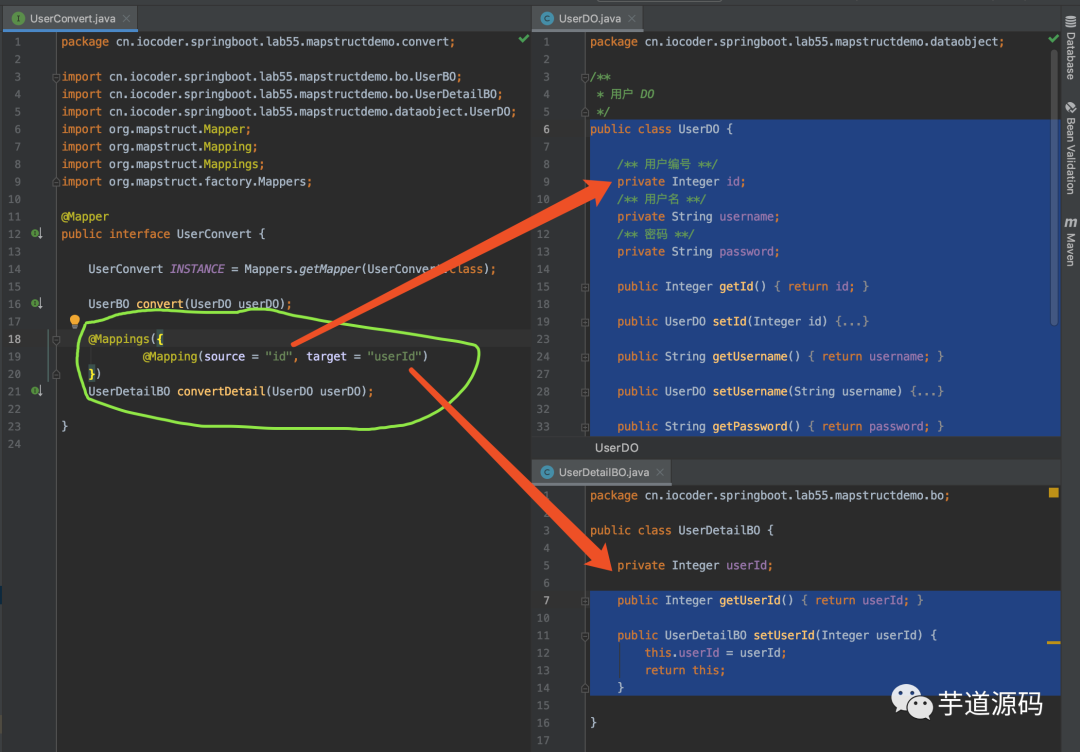Switch to the UserDetailBO.java tab
The width and height of the screenshot is (1080, 752).
pyautogui.click(x=603, y=472)
